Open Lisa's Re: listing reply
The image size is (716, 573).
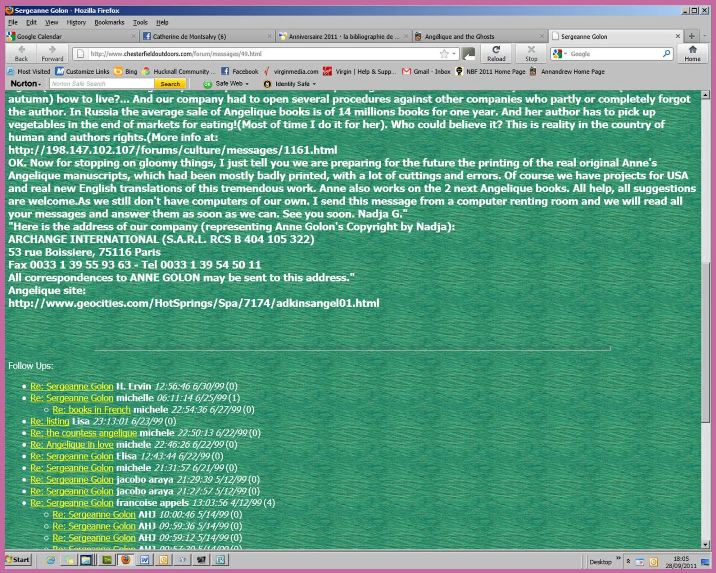(x=50, y=421)
